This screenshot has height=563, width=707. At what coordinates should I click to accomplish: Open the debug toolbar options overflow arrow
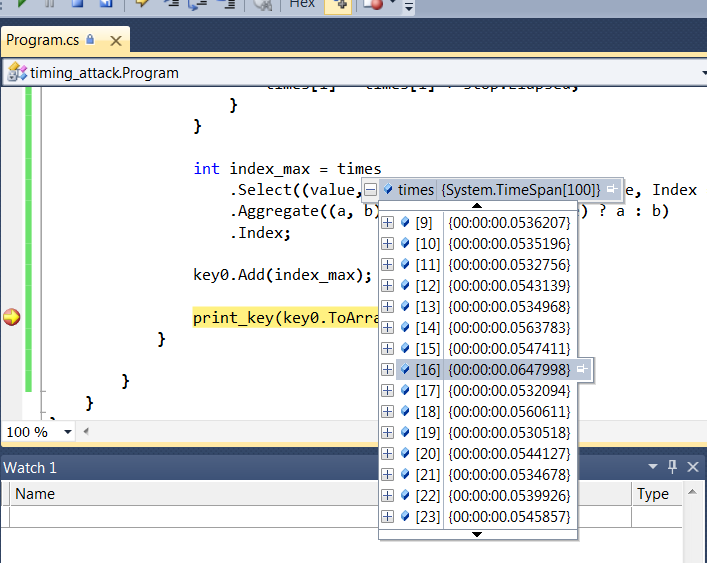pos(409,6)
